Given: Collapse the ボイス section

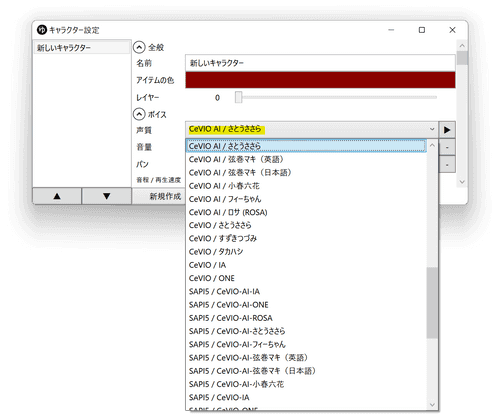Looking at the screenshot, I should 139,114.
